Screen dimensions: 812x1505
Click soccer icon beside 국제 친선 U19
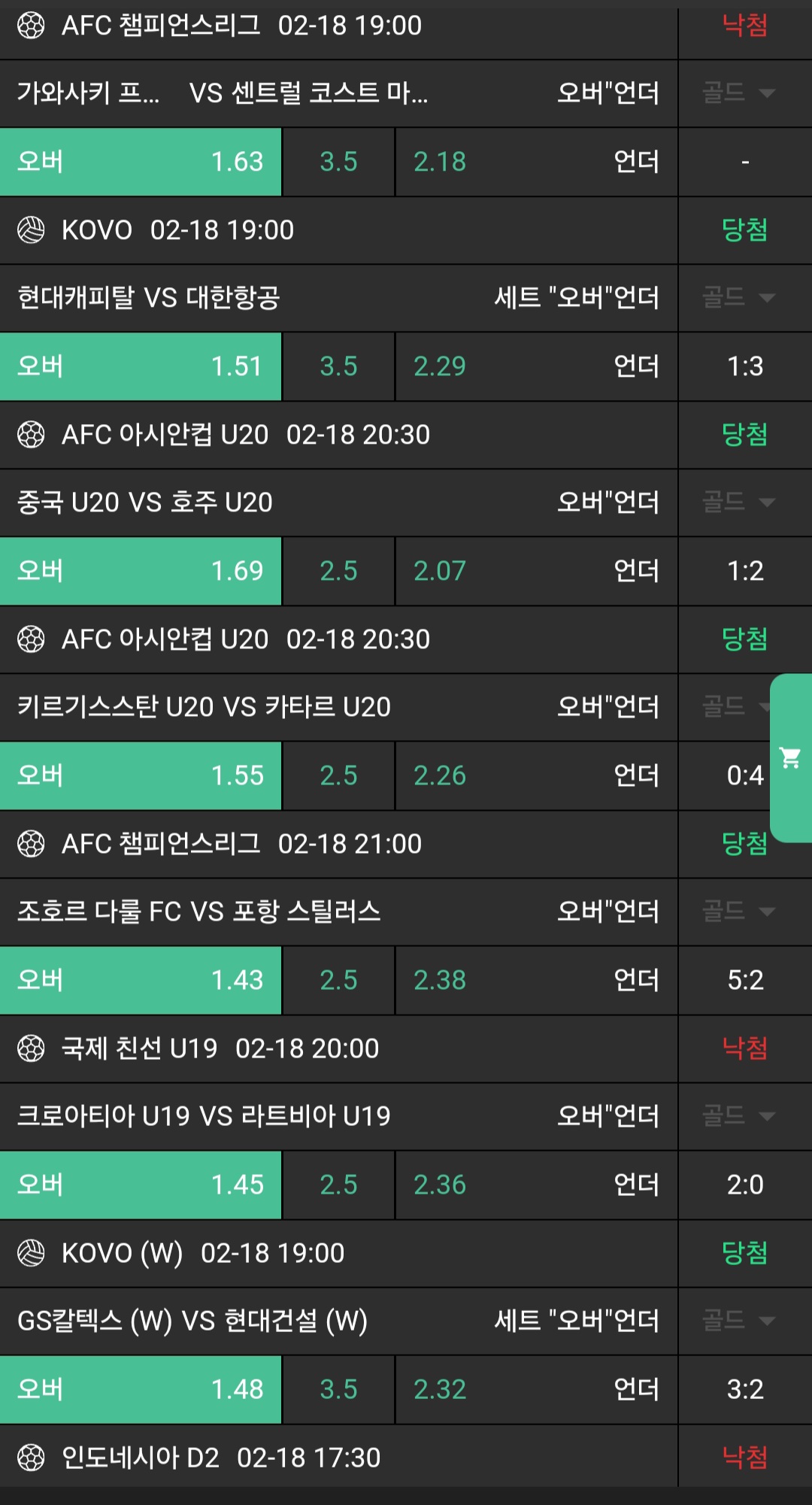[31, 1048]
